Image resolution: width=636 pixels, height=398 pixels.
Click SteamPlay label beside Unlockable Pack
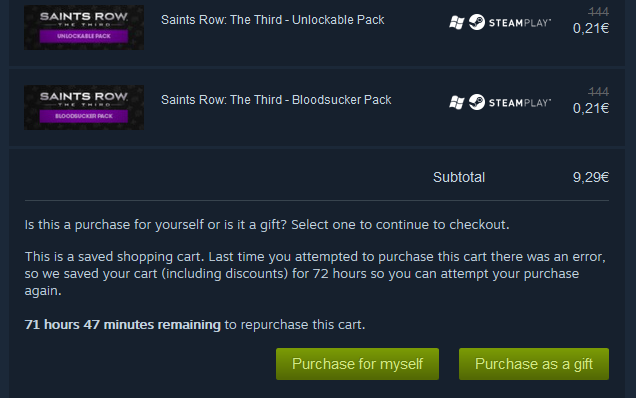[520, 23]
